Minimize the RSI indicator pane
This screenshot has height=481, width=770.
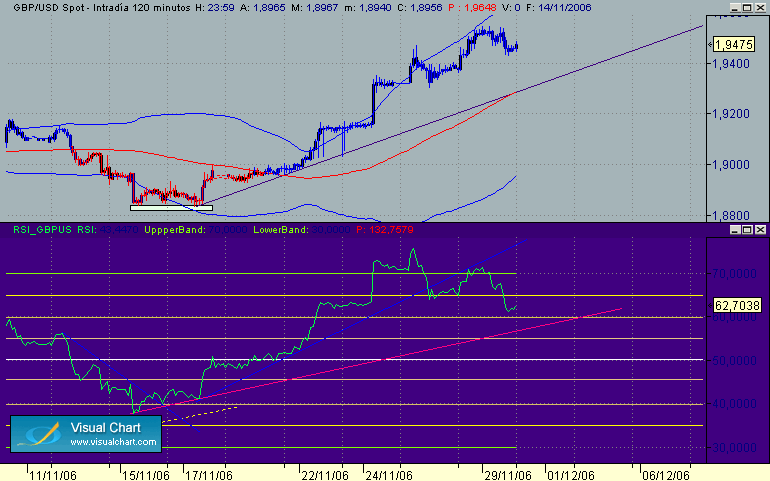click(735, 229)
